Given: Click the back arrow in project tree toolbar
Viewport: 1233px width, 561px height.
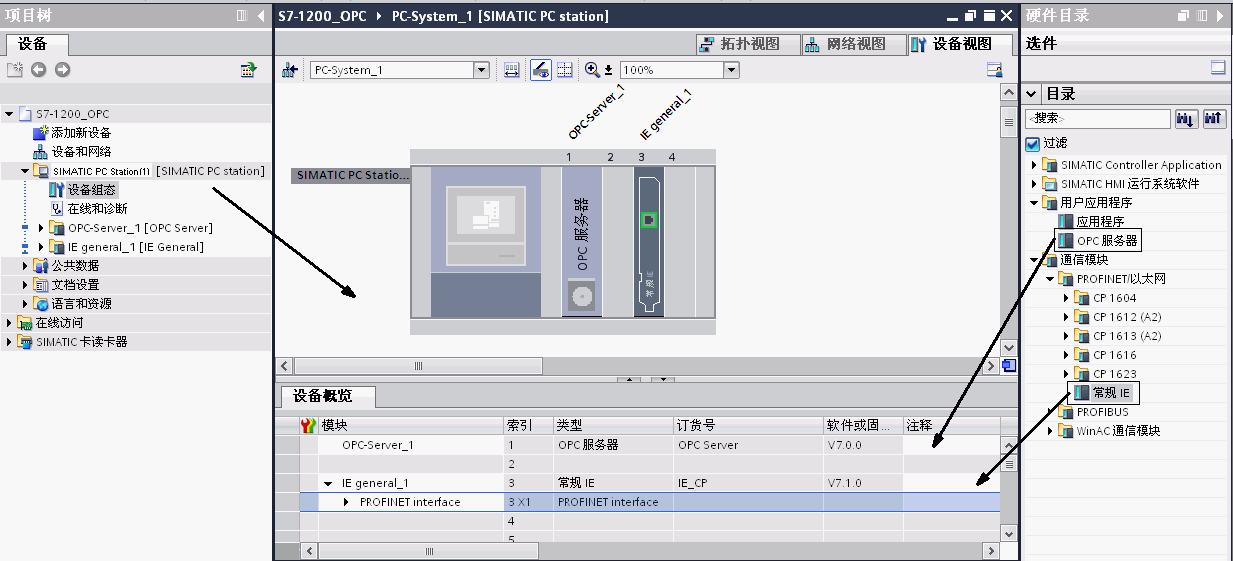Looking at the screenshot, I should click(x=38, y=70).
